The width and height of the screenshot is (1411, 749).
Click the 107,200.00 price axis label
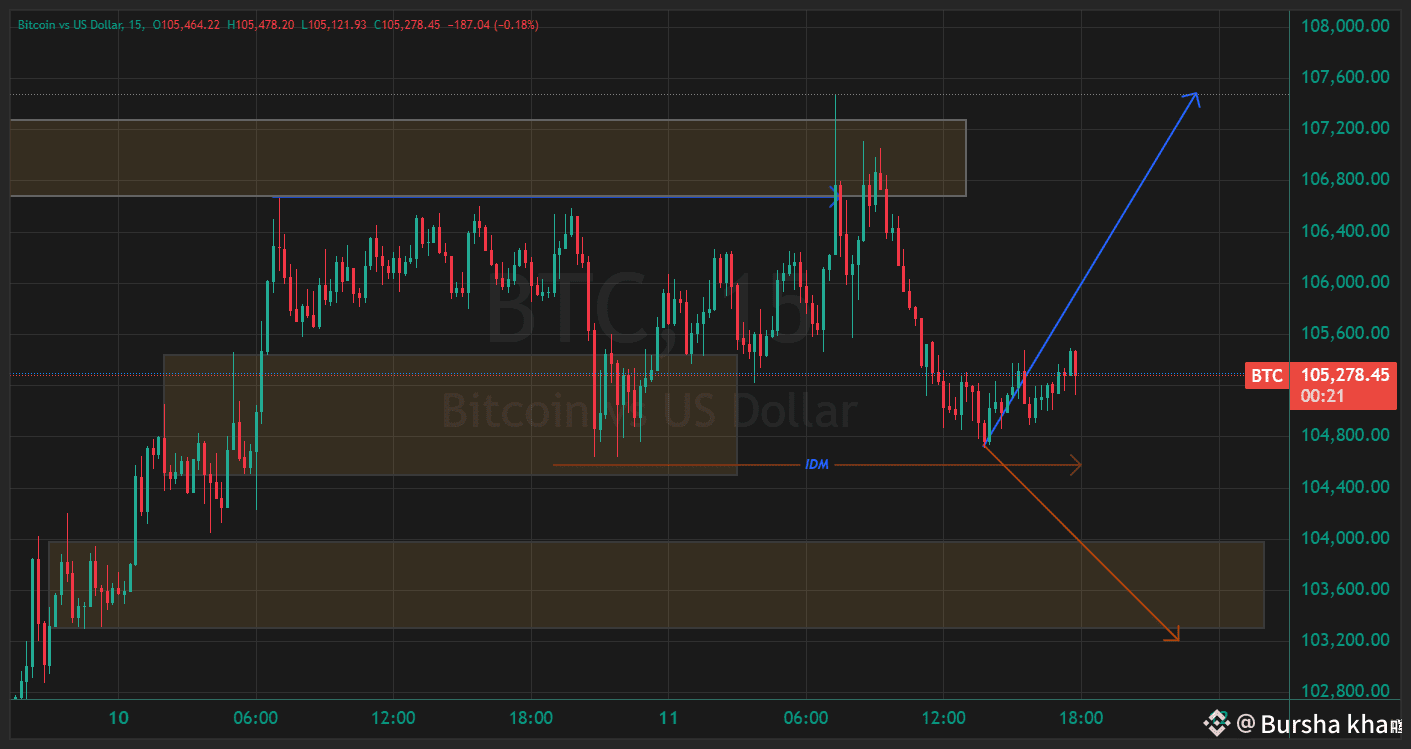coord(1344,128)
